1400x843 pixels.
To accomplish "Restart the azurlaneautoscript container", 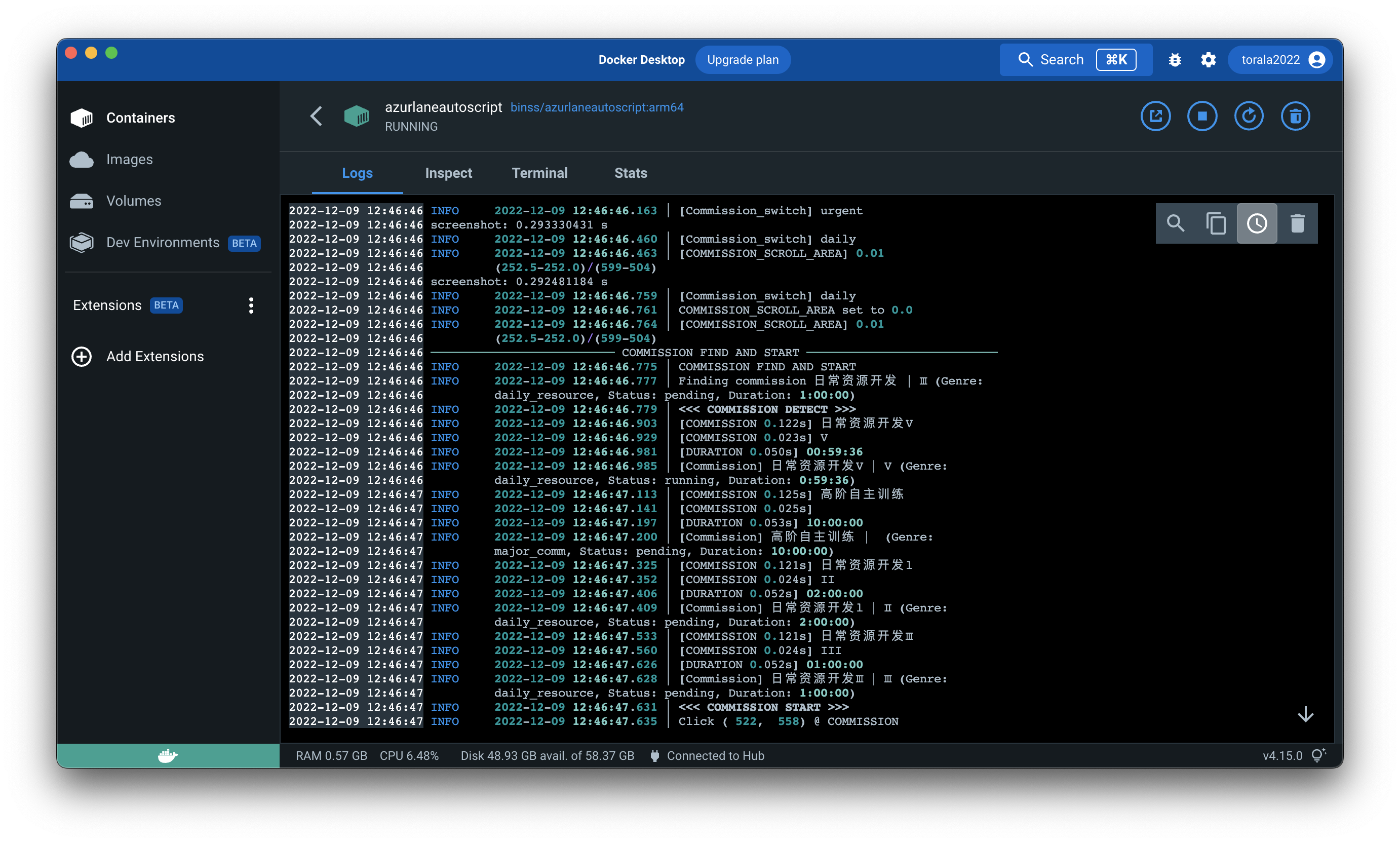I will (x=1249, y=117).
